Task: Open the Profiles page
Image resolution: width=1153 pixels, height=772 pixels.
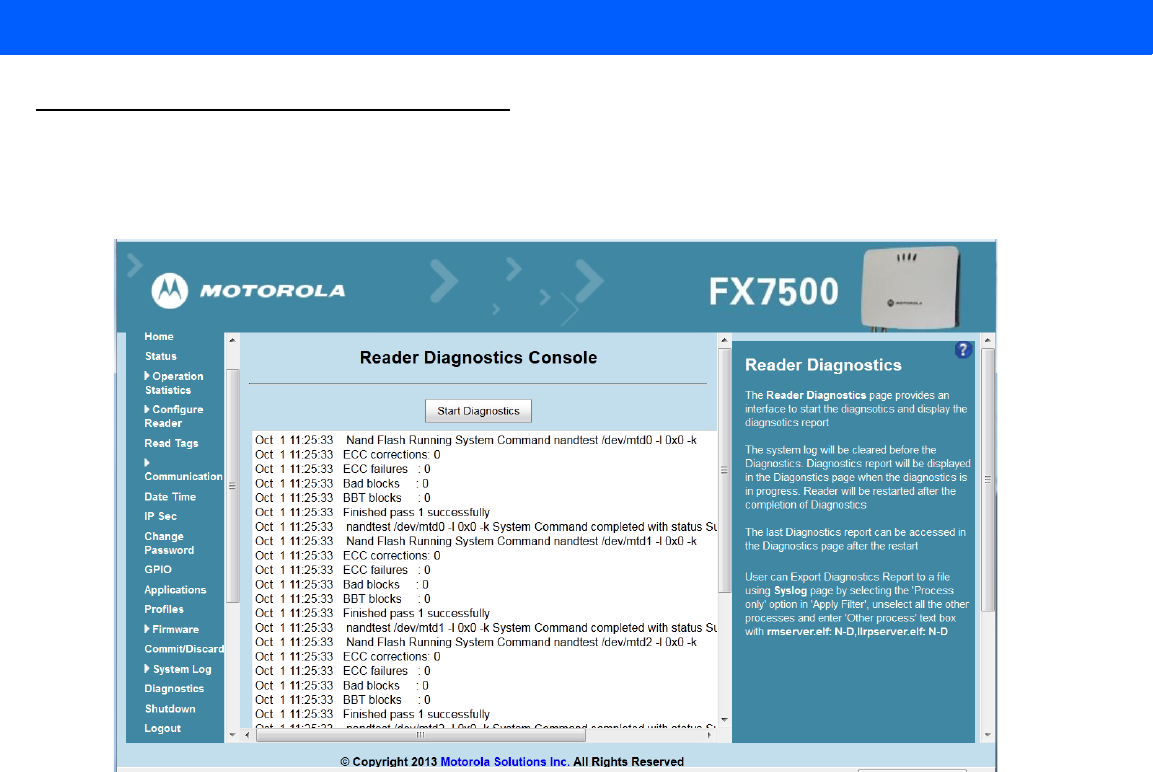Action: point(164,609)
